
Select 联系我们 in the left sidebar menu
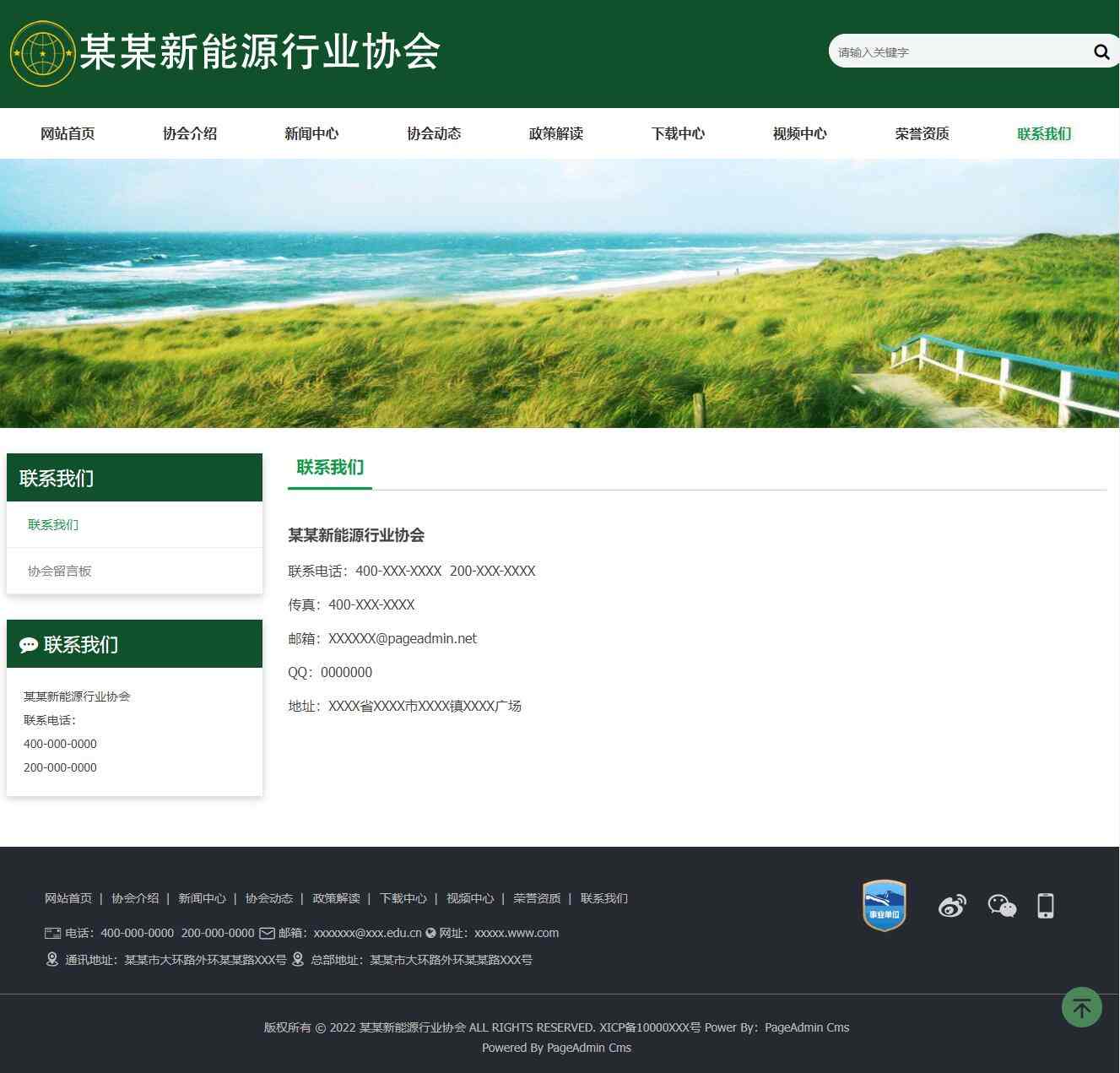pos(52,524)
